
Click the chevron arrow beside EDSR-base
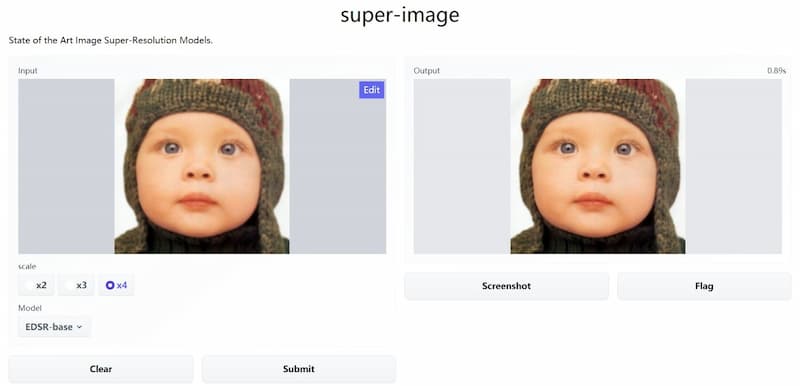(x=79, y=327)
